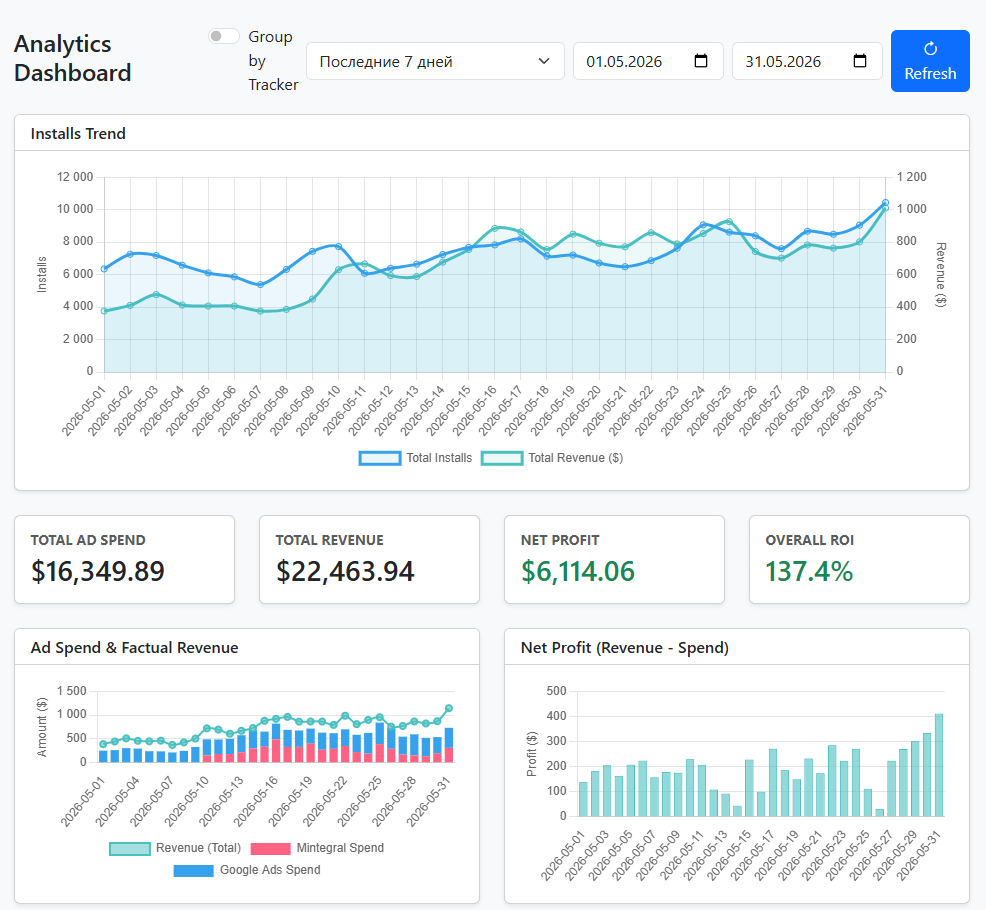
Task: Click the Net Profit bar for 2026-05-01
Action: [x=583, y=799]
